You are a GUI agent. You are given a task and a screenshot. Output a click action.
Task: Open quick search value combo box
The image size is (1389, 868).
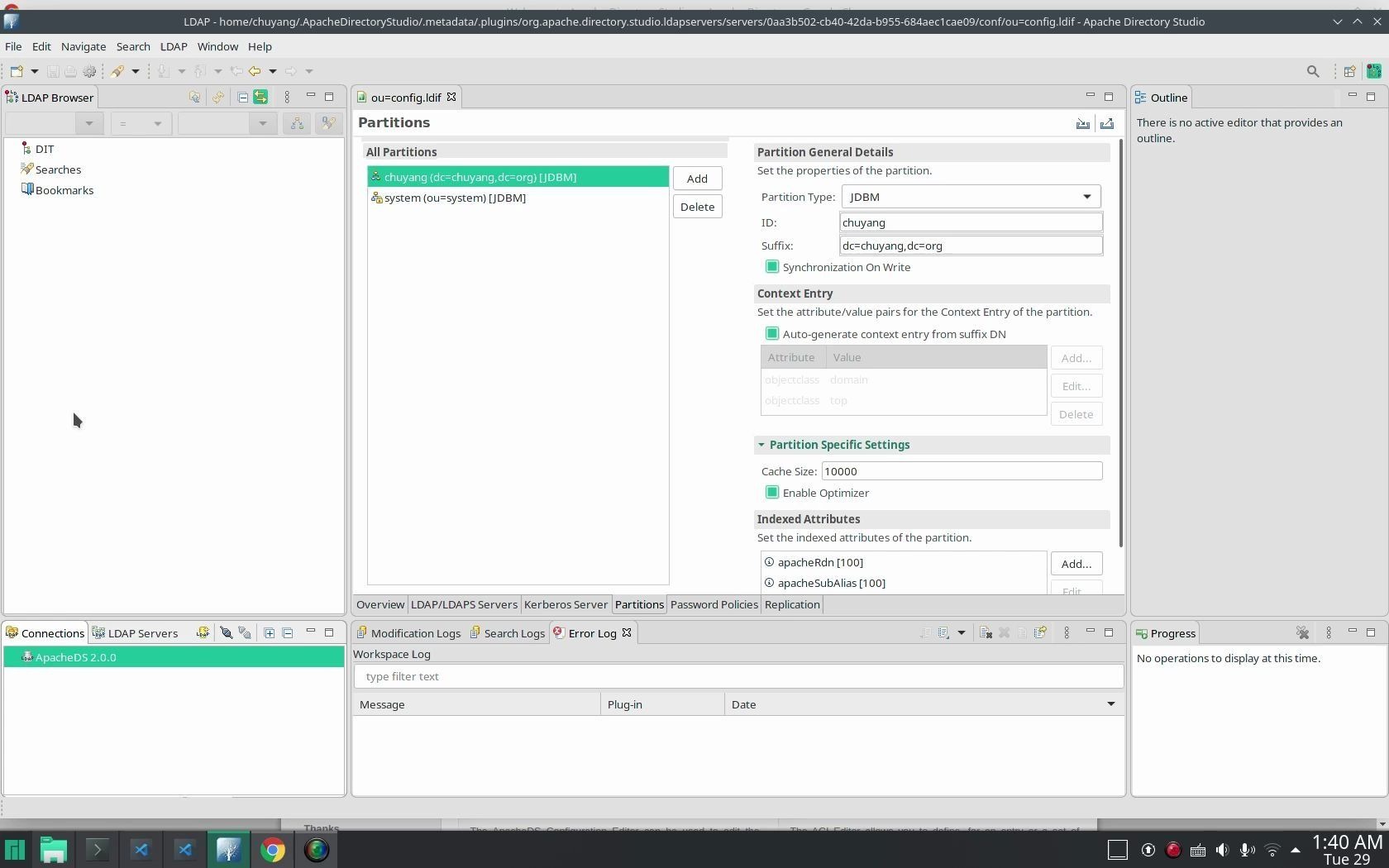[x=227, y=124]
